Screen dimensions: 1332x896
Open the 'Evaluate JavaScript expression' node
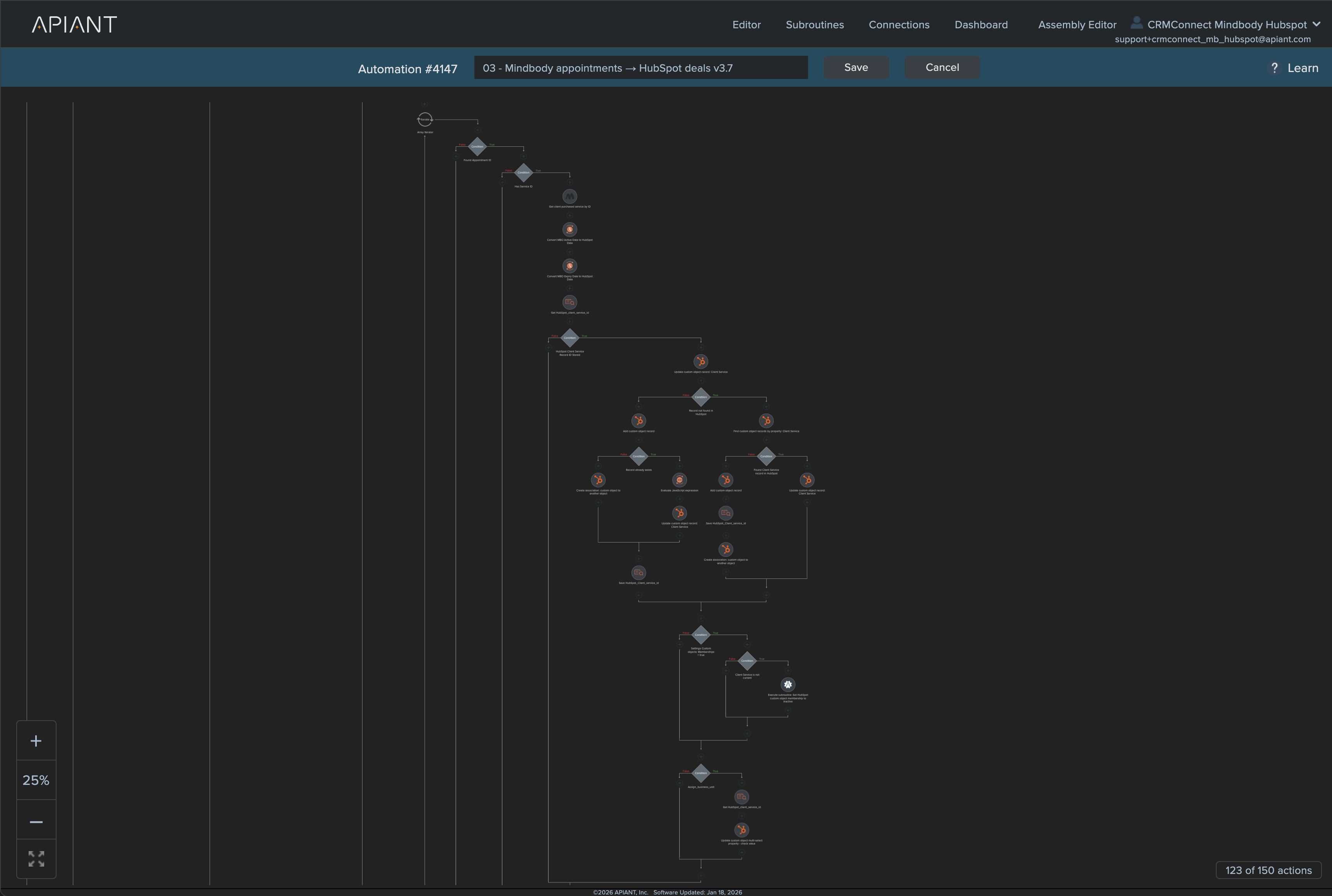click(x=680, y=480)
